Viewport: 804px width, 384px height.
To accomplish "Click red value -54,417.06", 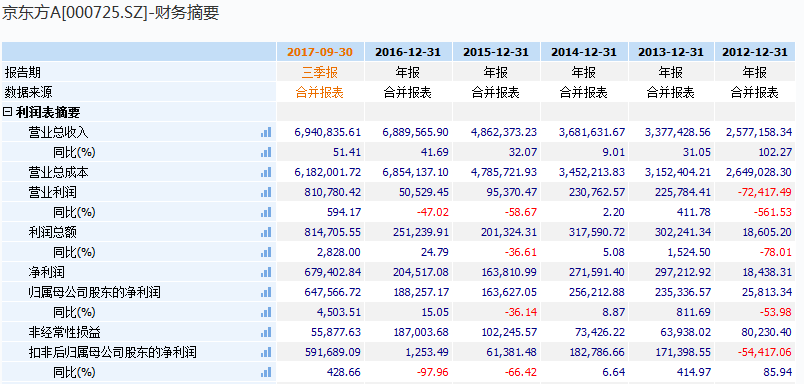I will (x=765, y=352).
